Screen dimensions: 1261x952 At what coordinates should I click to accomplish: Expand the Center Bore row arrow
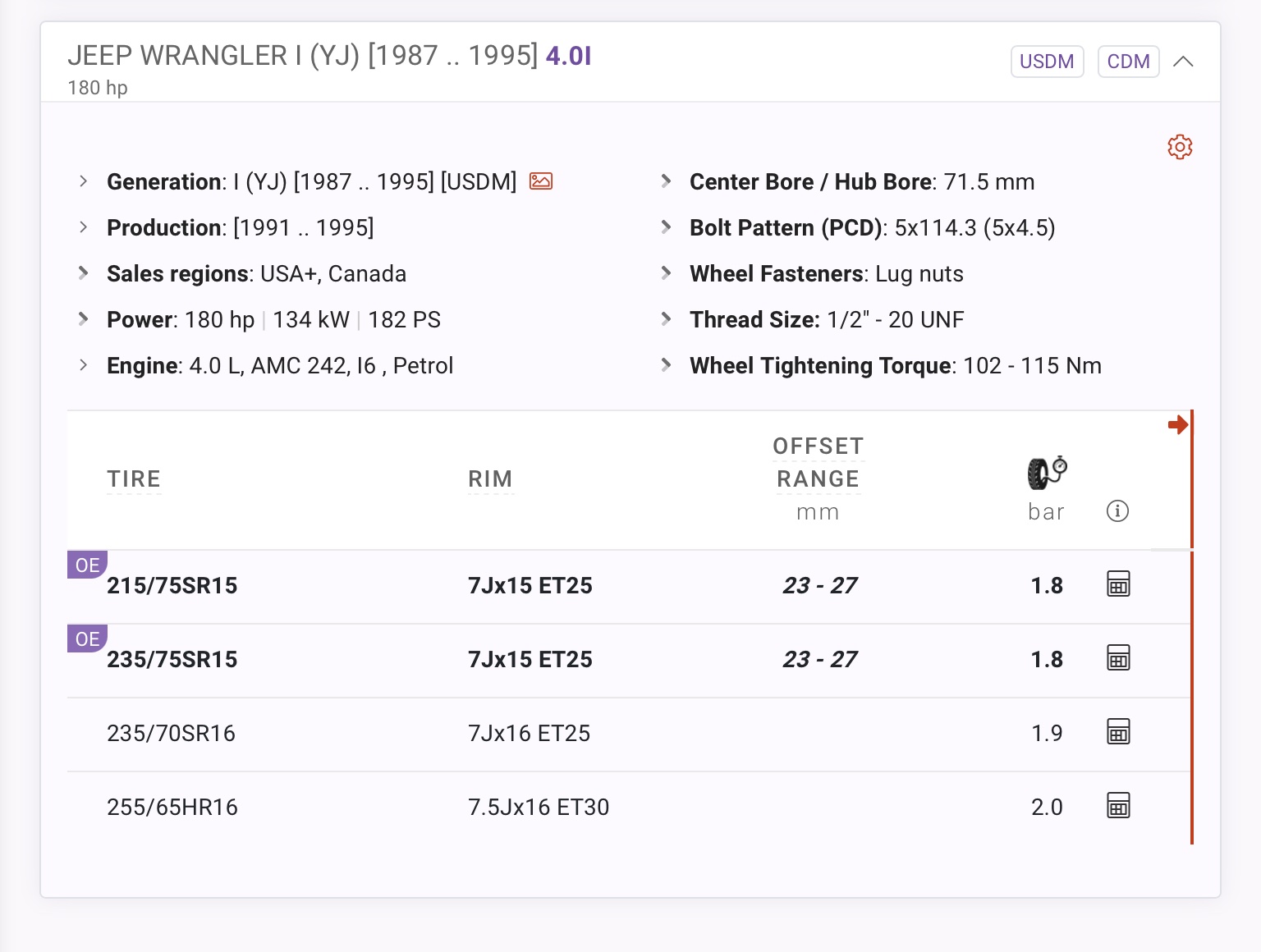[x=666, y=181]
